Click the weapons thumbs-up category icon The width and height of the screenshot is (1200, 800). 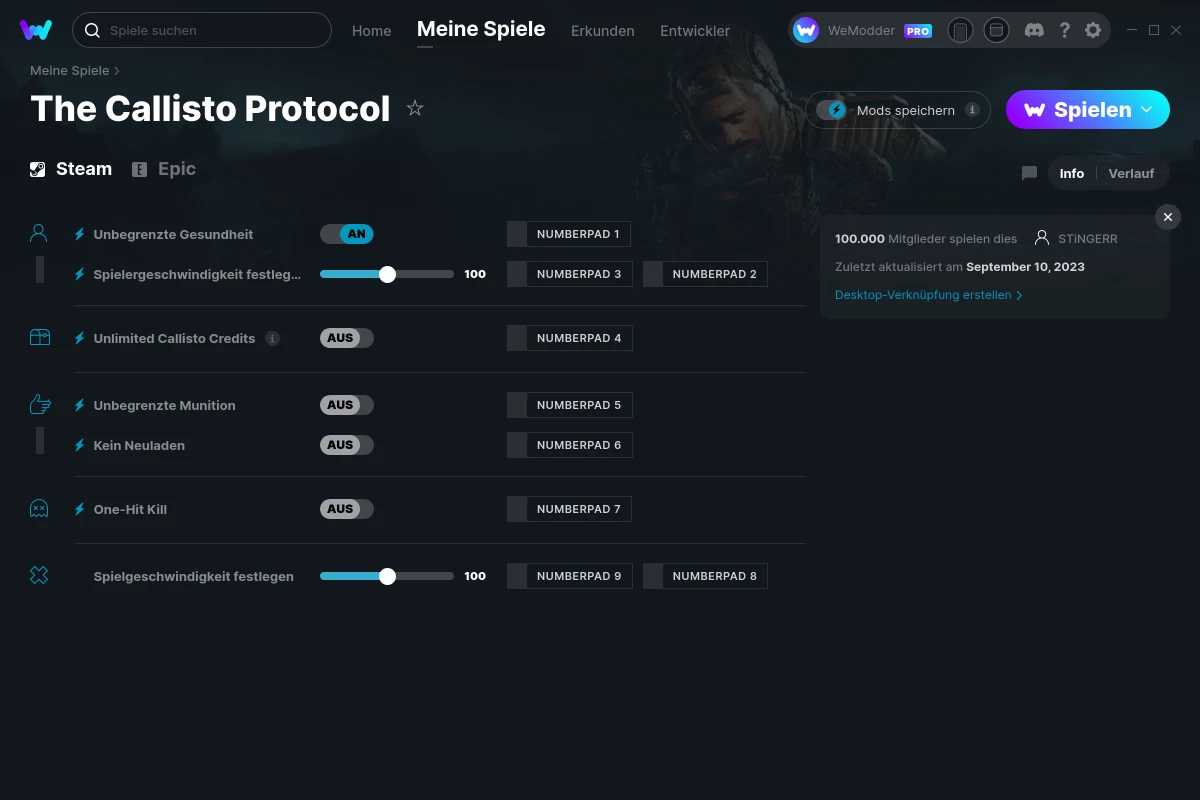pyautogui.click(x=39, y=404)
